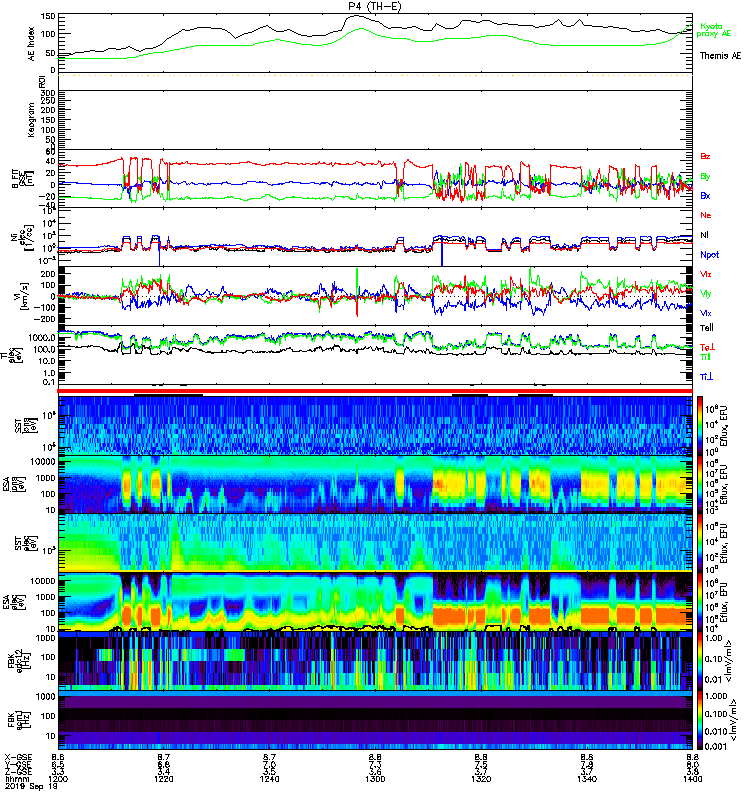Click the "Keogram" y-axis label

pyautogui.click(x=31, y=120)
